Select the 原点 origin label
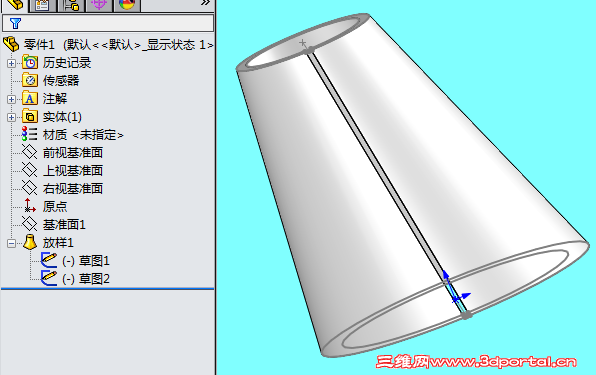Screen dimensions: 596x375 click(55, 206)
